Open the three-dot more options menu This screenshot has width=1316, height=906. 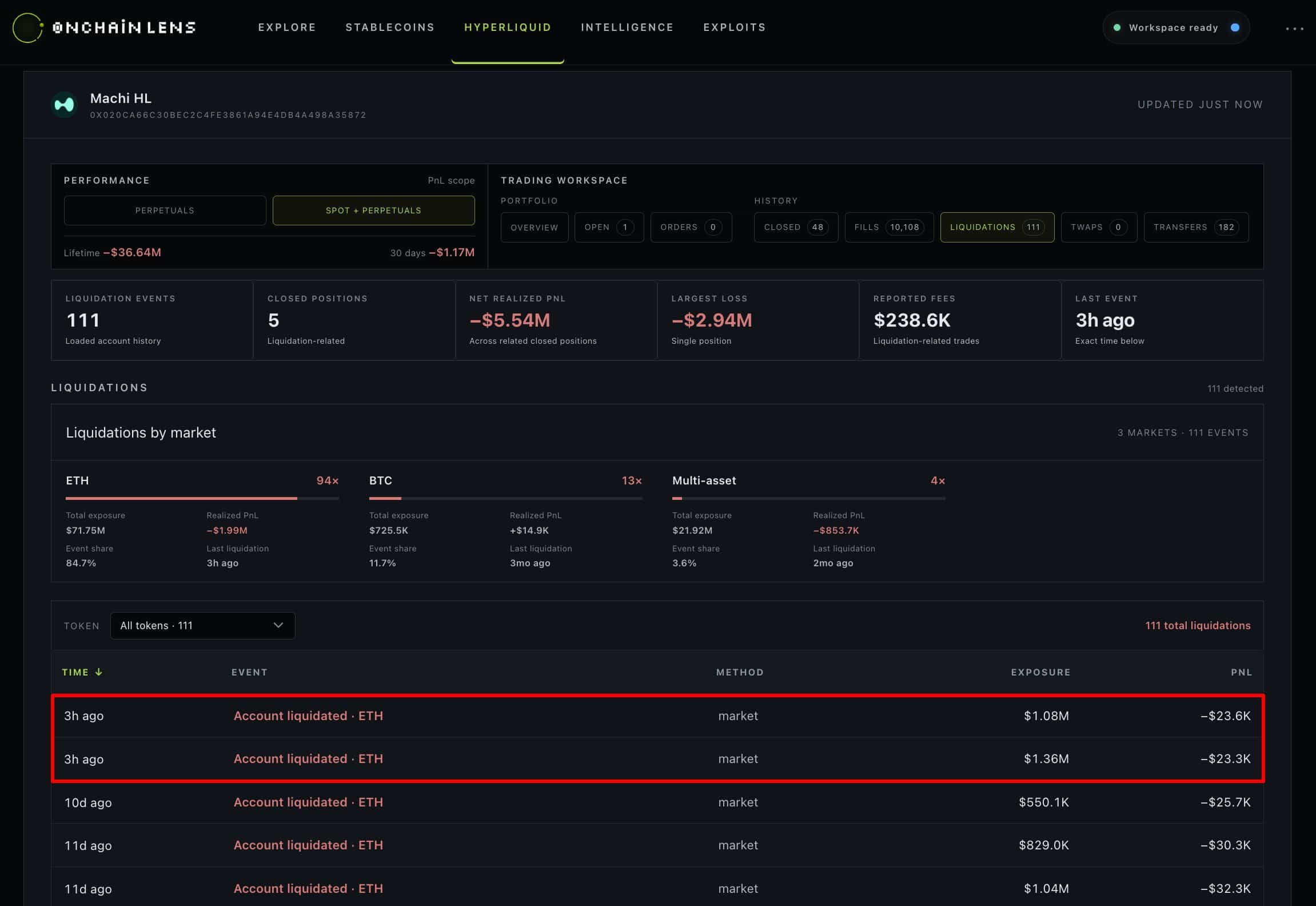click(1294, 28)
